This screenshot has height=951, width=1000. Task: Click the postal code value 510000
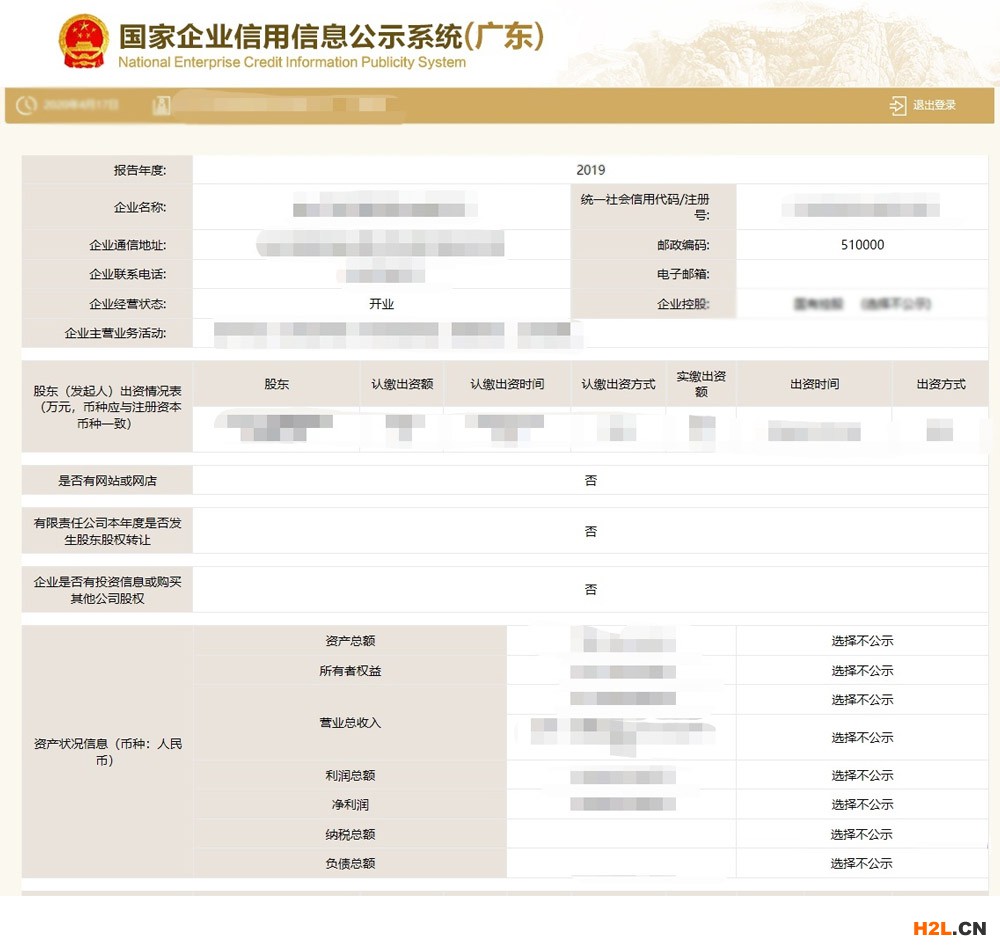click(862, 245)
